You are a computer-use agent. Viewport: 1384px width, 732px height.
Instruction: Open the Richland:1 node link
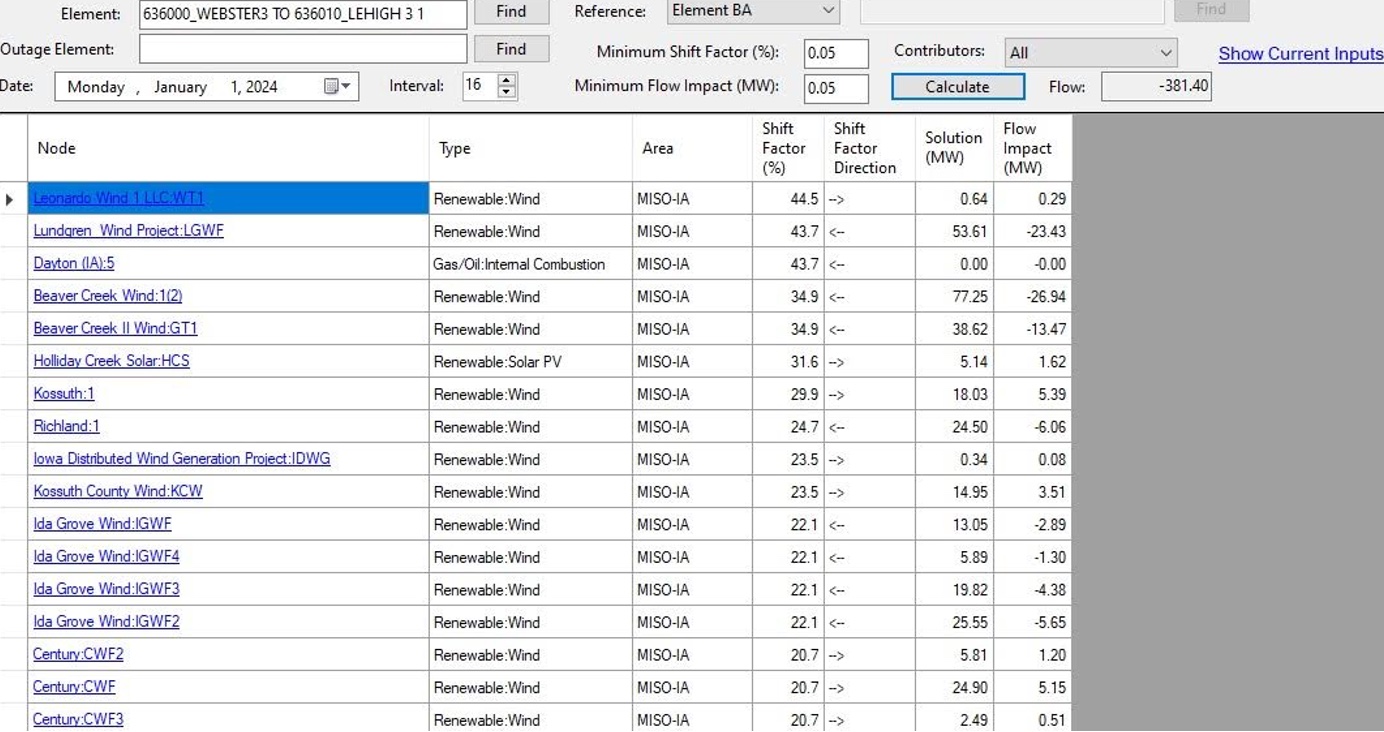pyautogui.click(x=66, y=426)
